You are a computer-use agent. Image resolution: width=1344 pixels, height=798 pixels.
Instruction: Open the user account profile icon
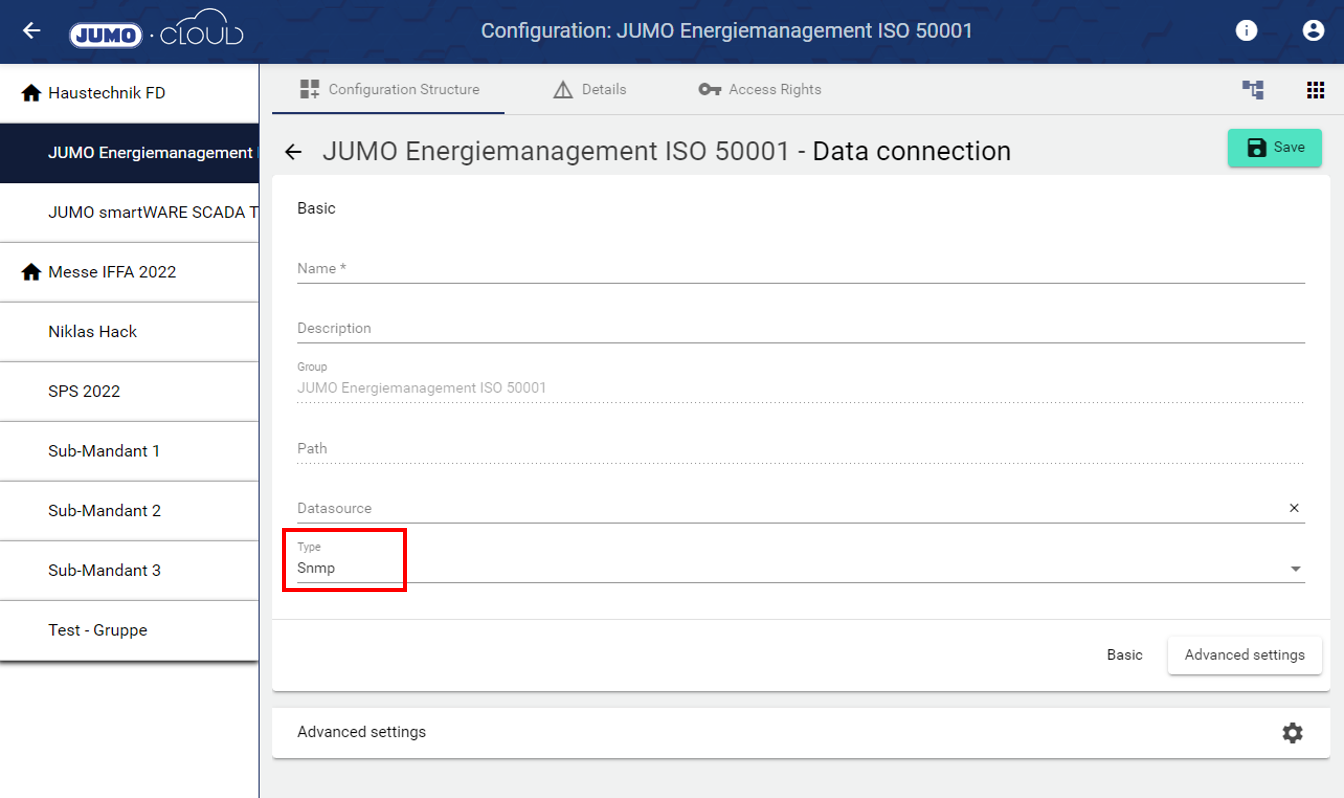click(1313, 31)
